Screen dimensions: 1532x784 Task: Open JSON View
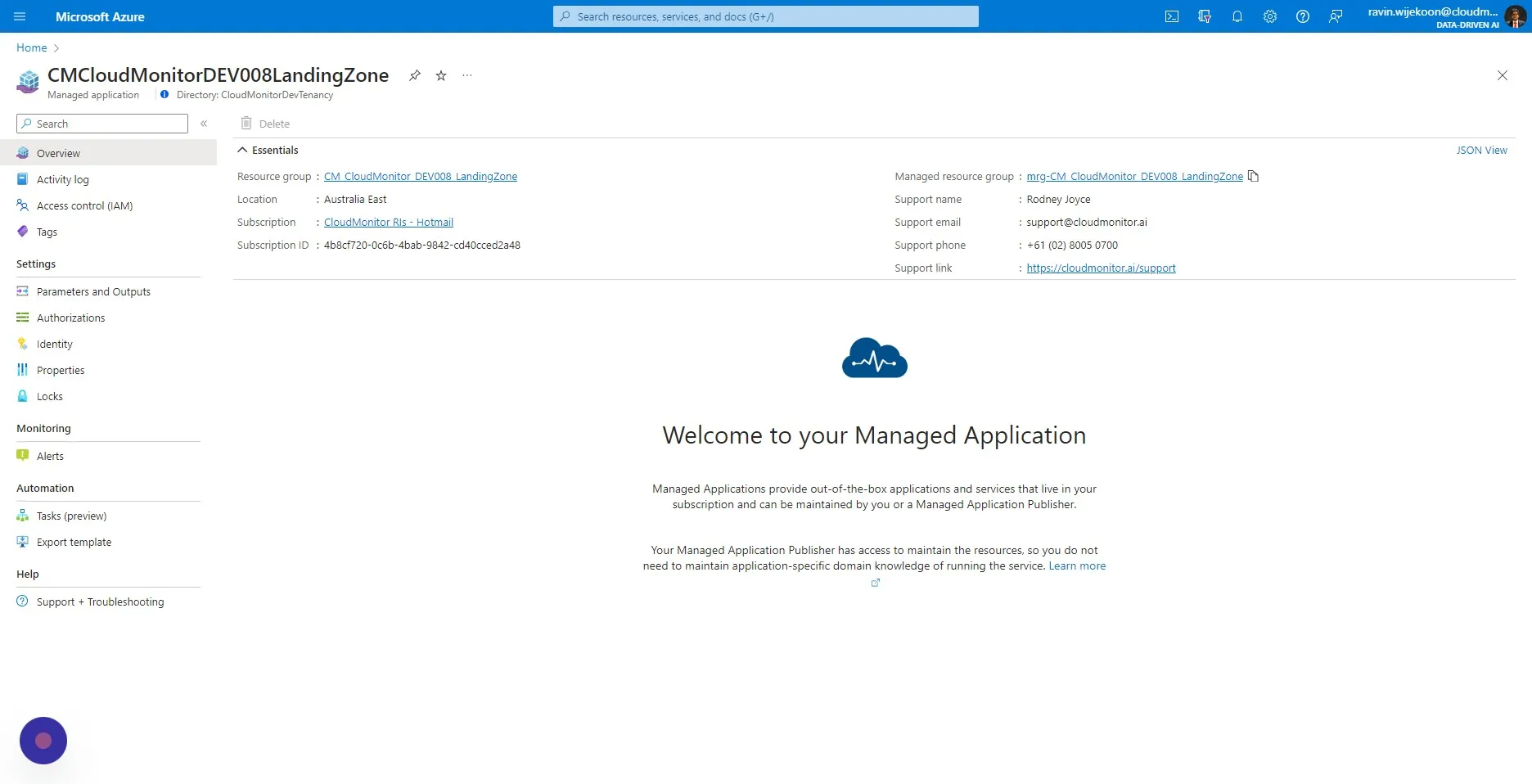point(1481,150)
